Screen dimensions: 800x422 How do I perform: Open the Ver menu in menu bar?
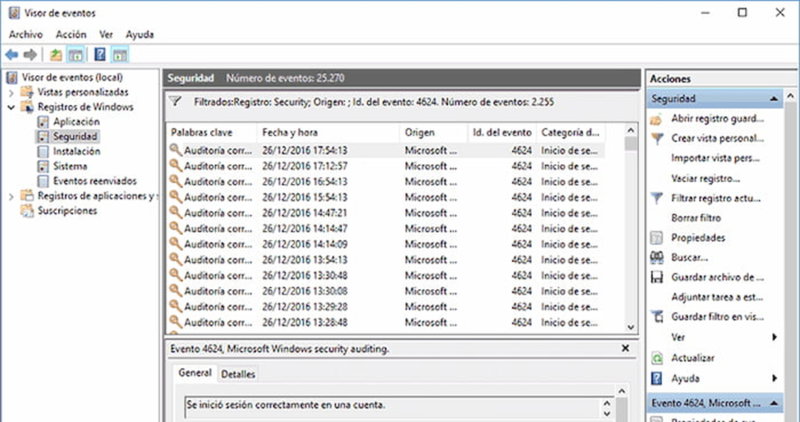click(106, 35)
